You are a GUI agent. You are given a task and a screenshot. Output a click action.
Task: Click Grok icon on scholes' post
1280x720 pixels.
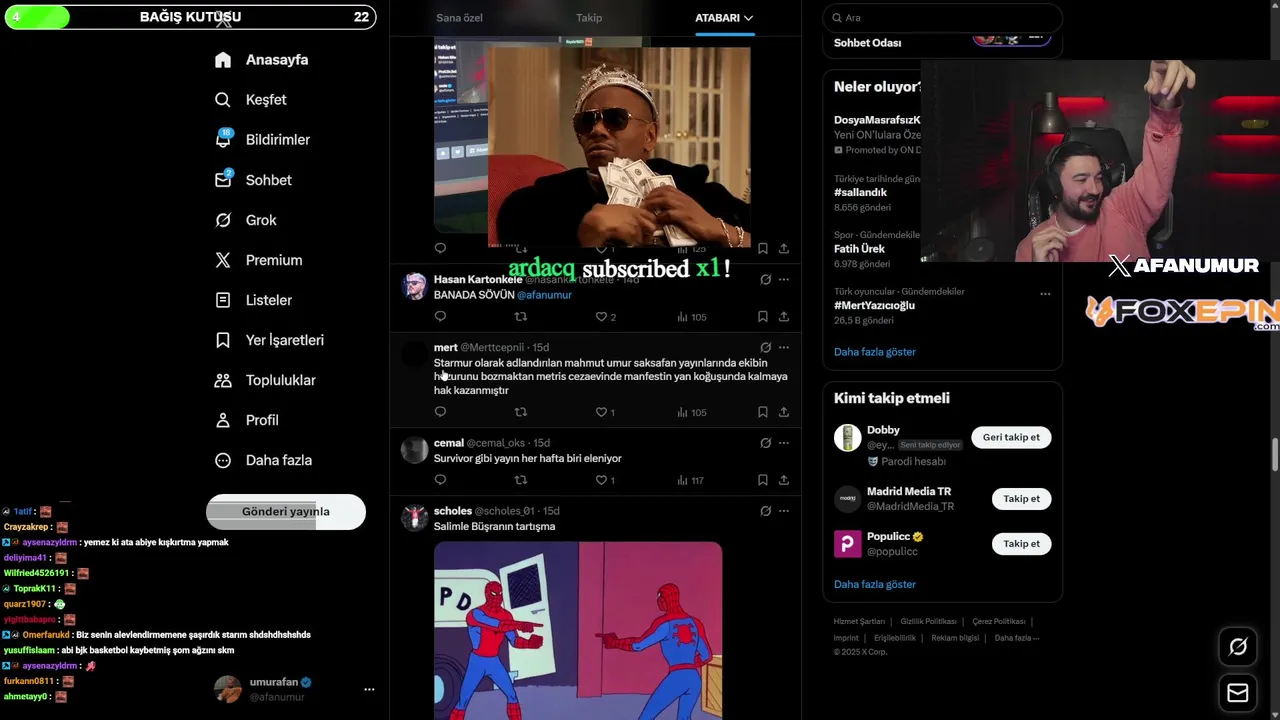(x=765, y=511)
